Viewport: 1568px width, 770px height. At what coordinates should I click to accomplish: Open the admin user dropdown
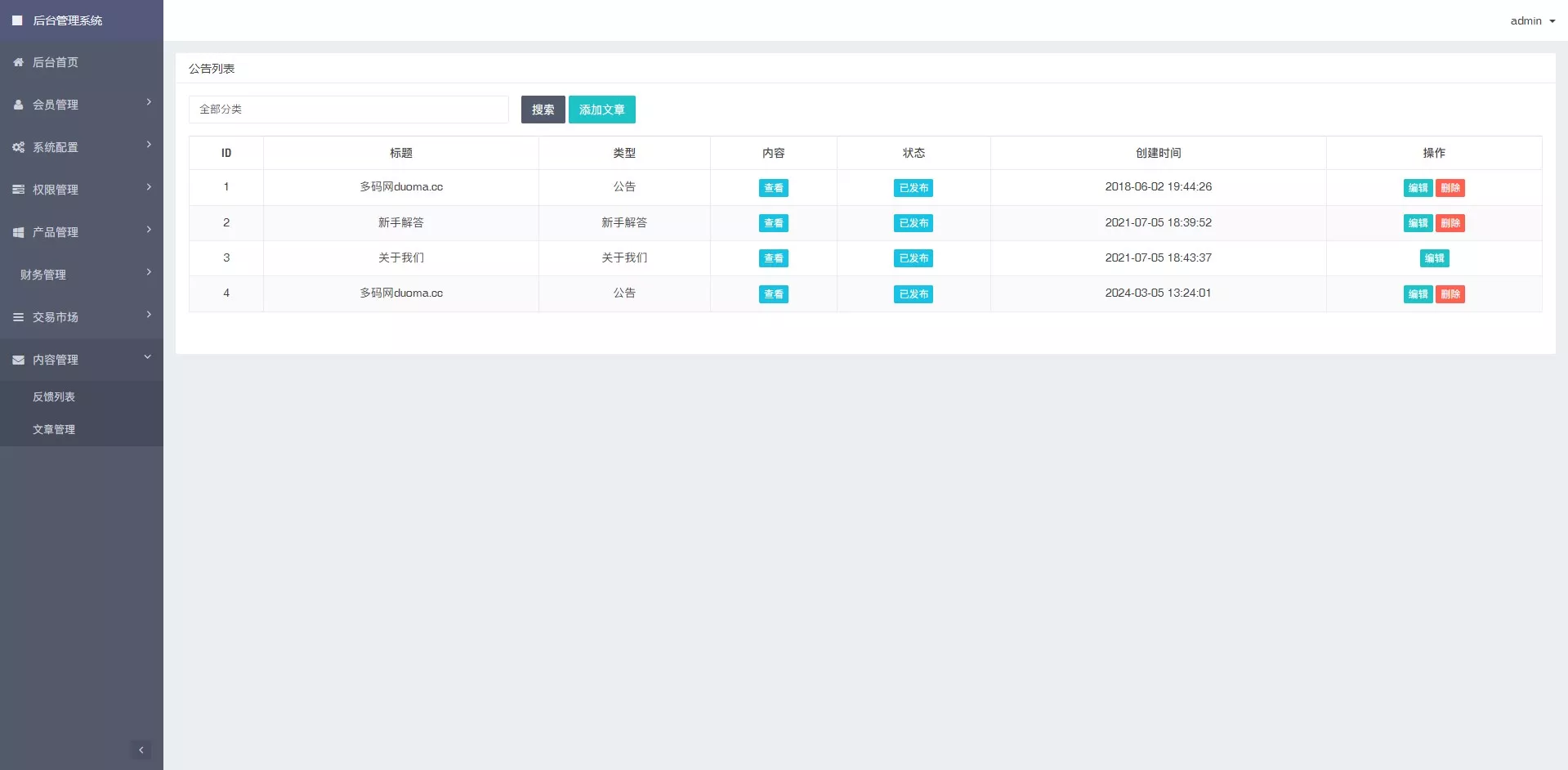pos(1532,20)
